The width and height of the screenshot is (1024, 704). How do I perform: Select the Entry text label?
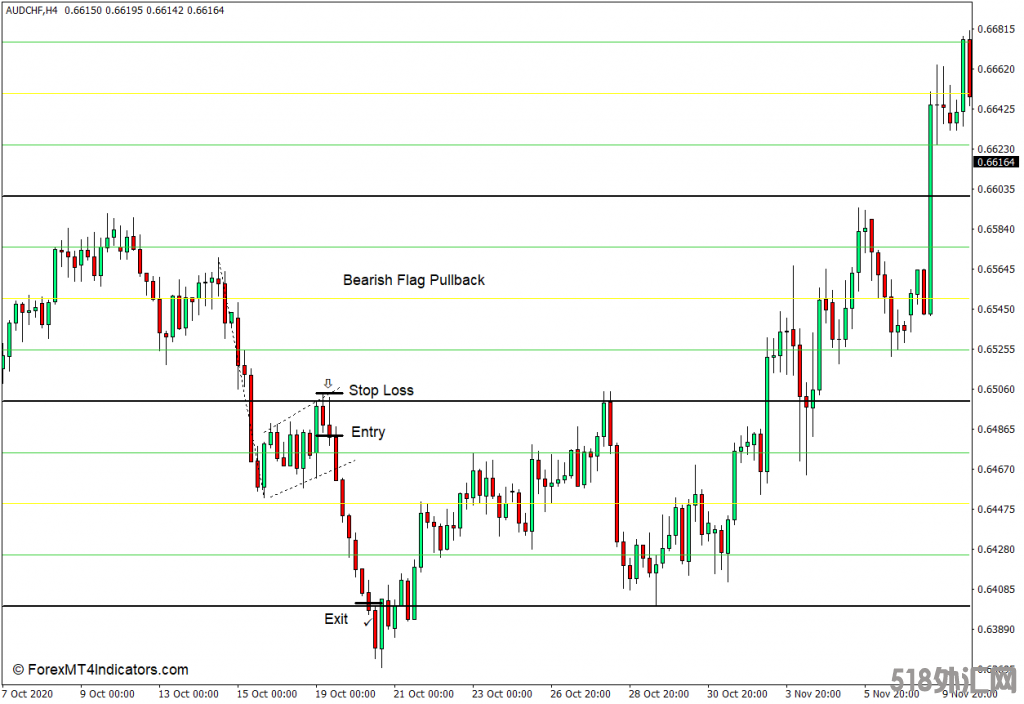tap(368, 432)
